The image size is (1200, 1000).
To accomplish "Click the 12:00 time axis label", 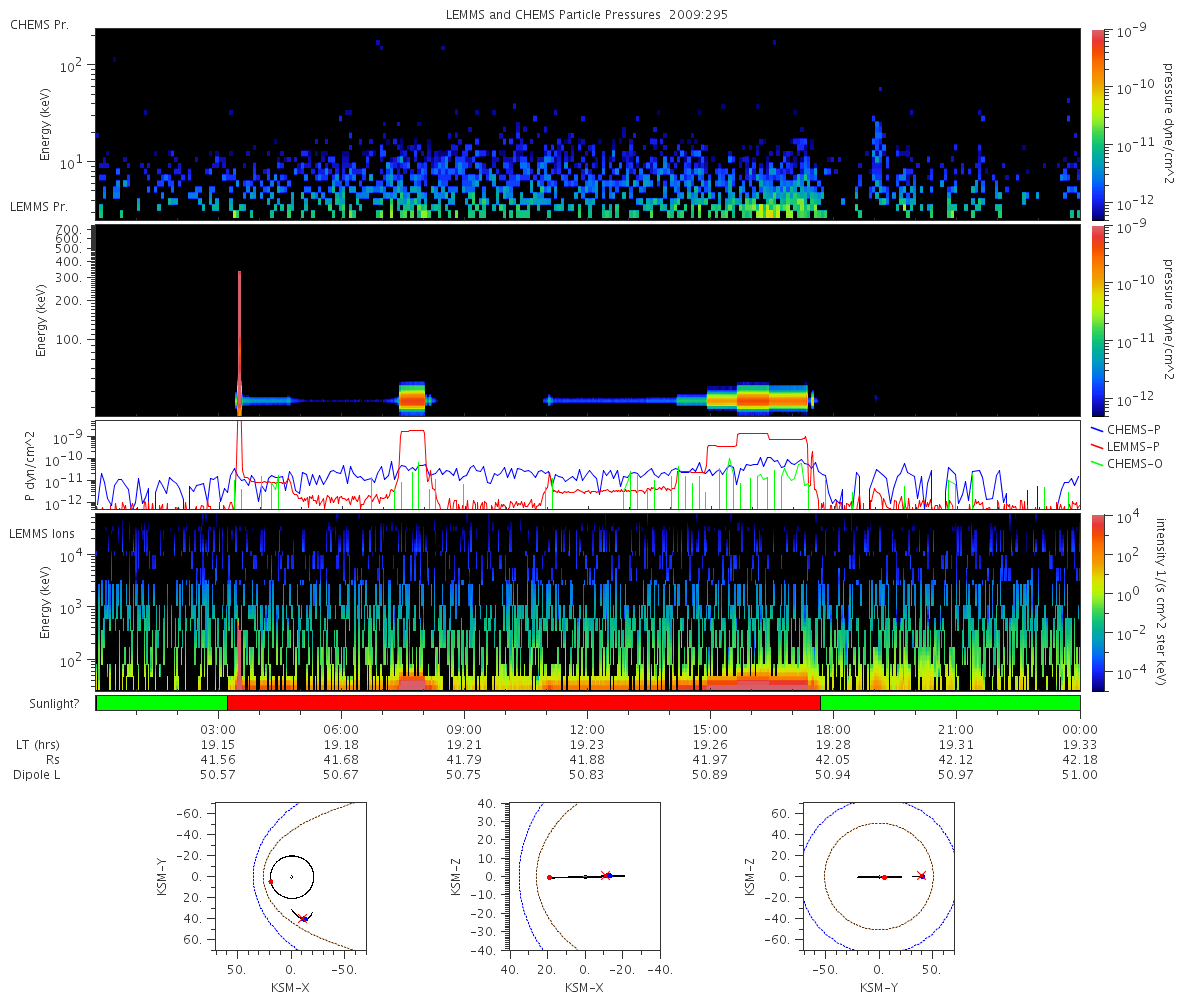I will click(587, 729).
